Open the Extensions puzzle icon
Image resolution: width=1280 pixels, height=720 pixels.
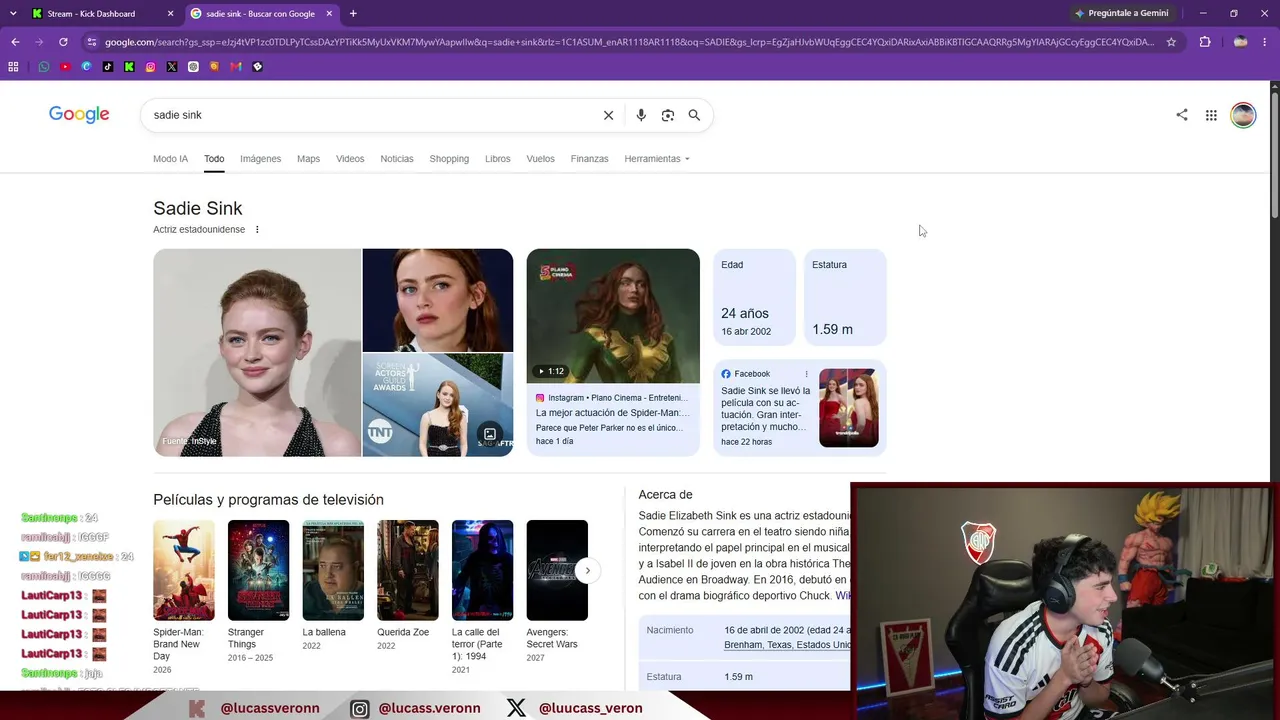(1205, 42)
